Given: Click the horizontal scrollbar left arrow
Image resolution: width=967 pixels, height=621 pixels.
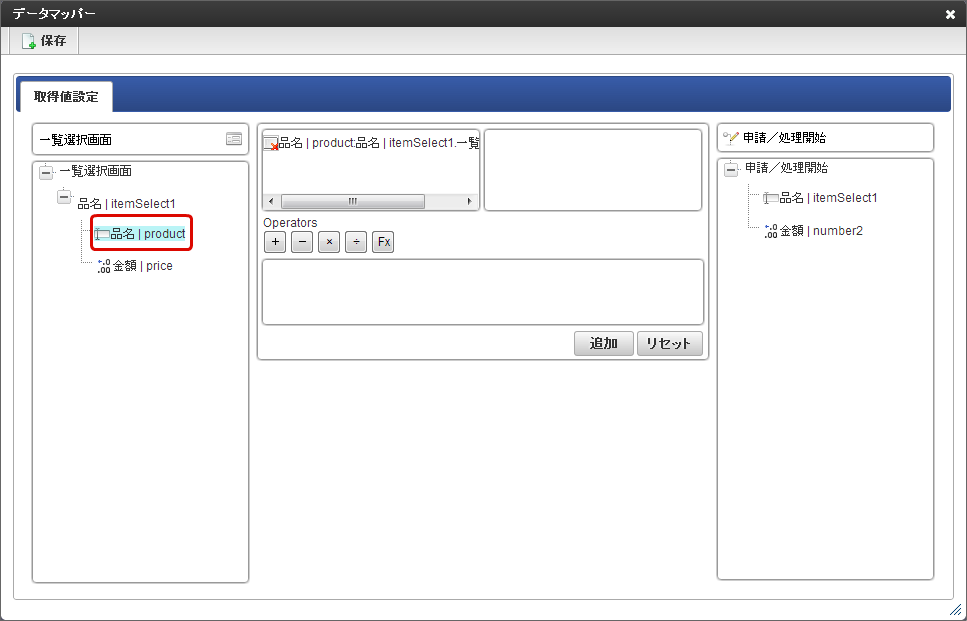Looking at the screenshot, I should click(271, 202).
